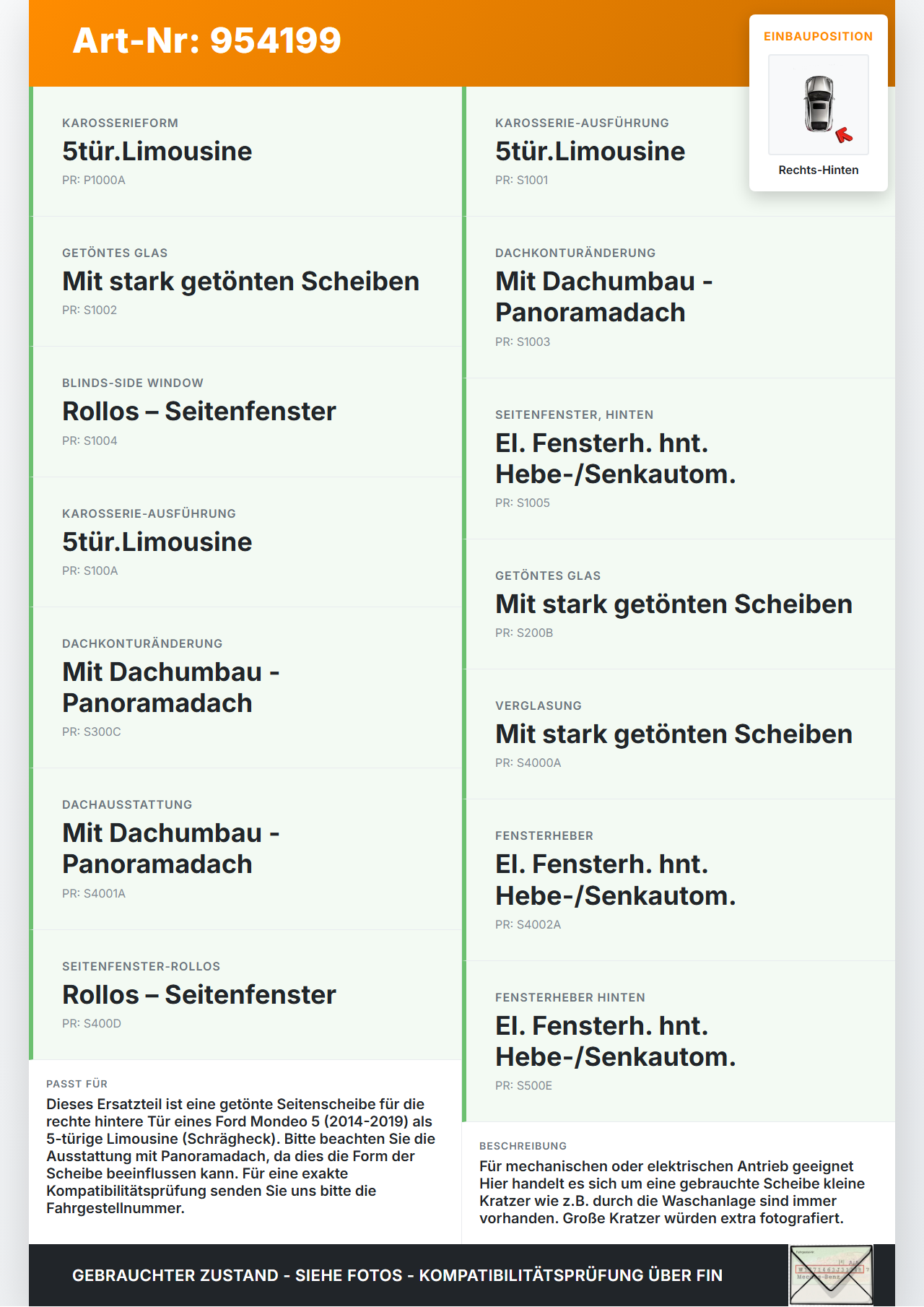Click Seitenfenster, hinten El. Fensterh. card
The image size is (924, 1307).
[679, 459]
